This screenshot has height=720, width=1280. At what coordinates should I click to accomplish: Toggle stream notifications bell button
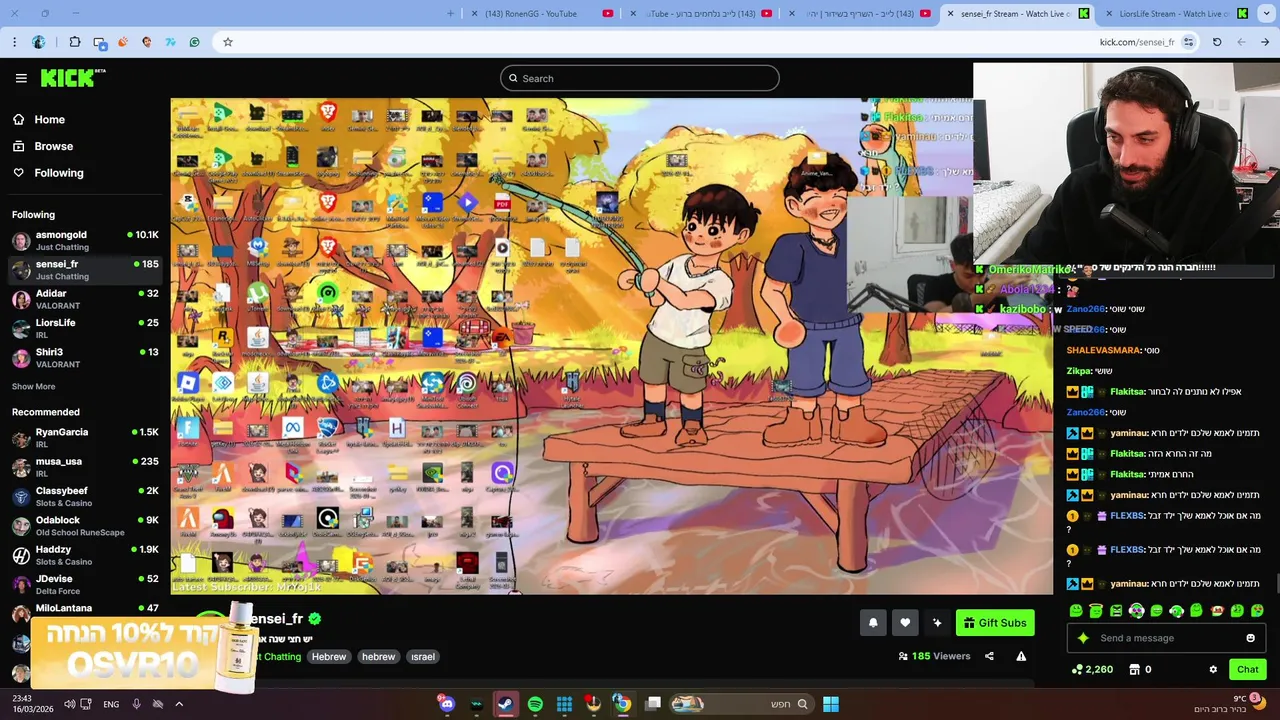pyautogui.click(x=873, y=623)
